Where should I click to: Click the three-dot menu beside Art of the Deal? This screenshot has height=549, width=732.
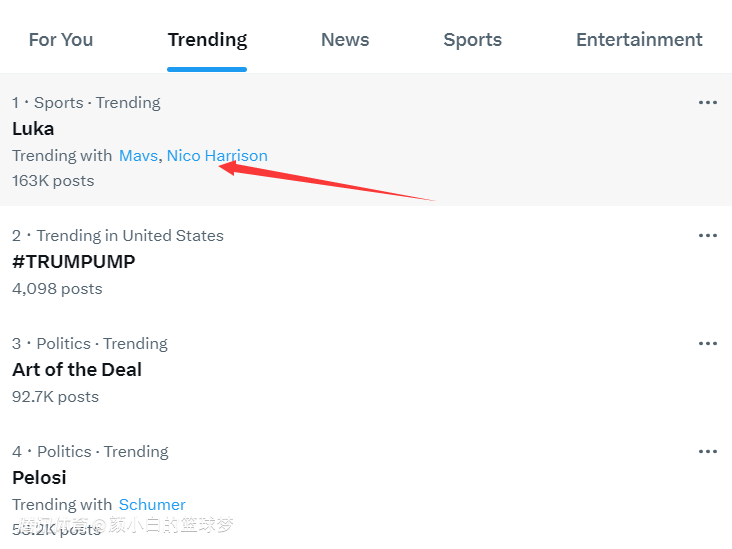708,344
